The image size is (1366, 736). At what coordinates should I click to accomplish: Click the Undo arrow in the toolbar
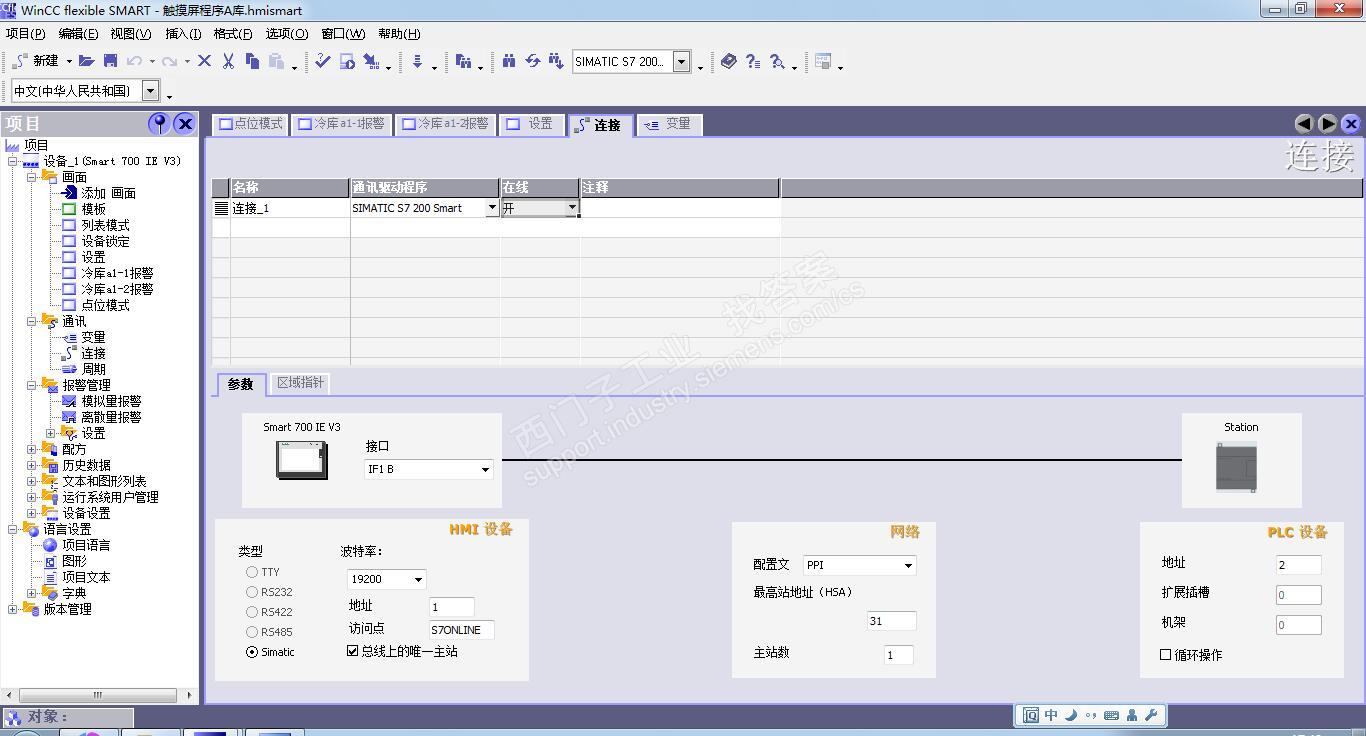point(134,61)
